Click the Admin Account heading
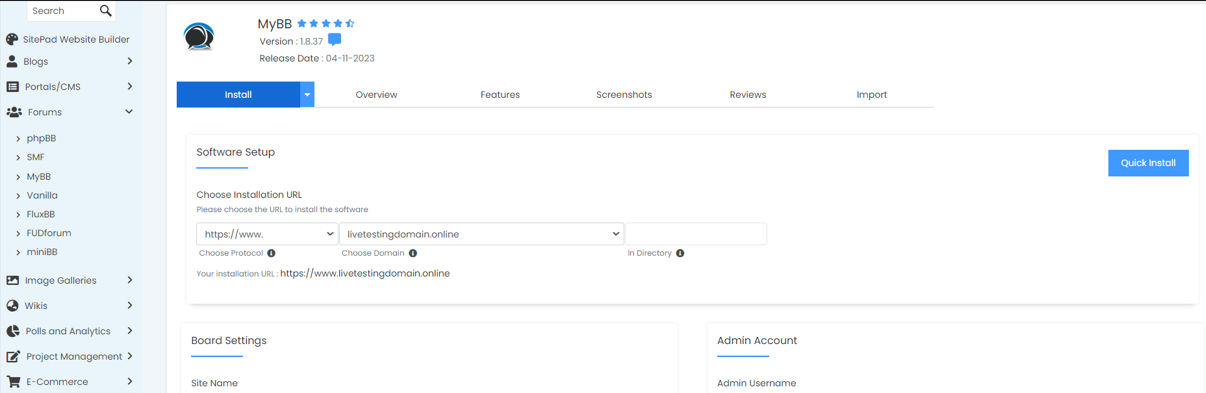1206x393 pixels. (757, 340)
